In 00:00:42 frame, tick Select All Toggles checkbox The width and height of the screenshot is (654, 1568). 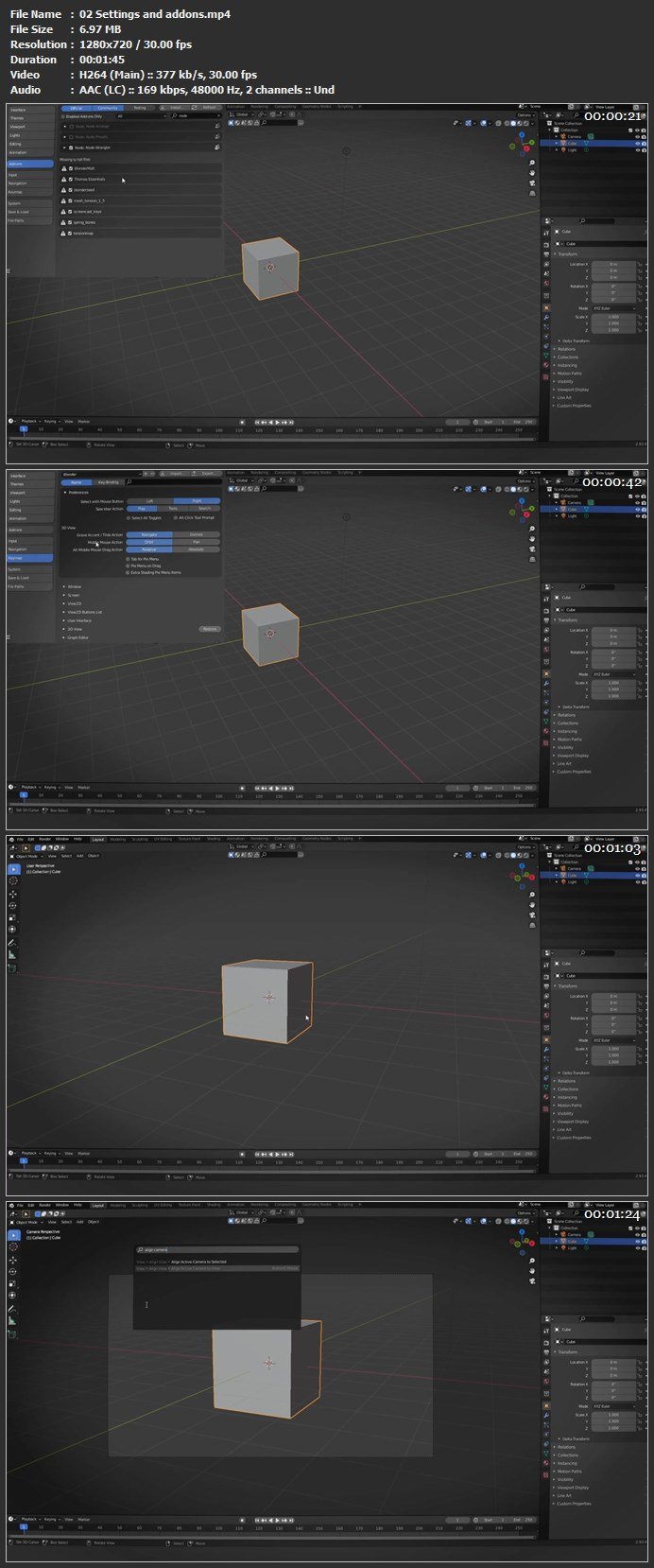pos(129,518)
